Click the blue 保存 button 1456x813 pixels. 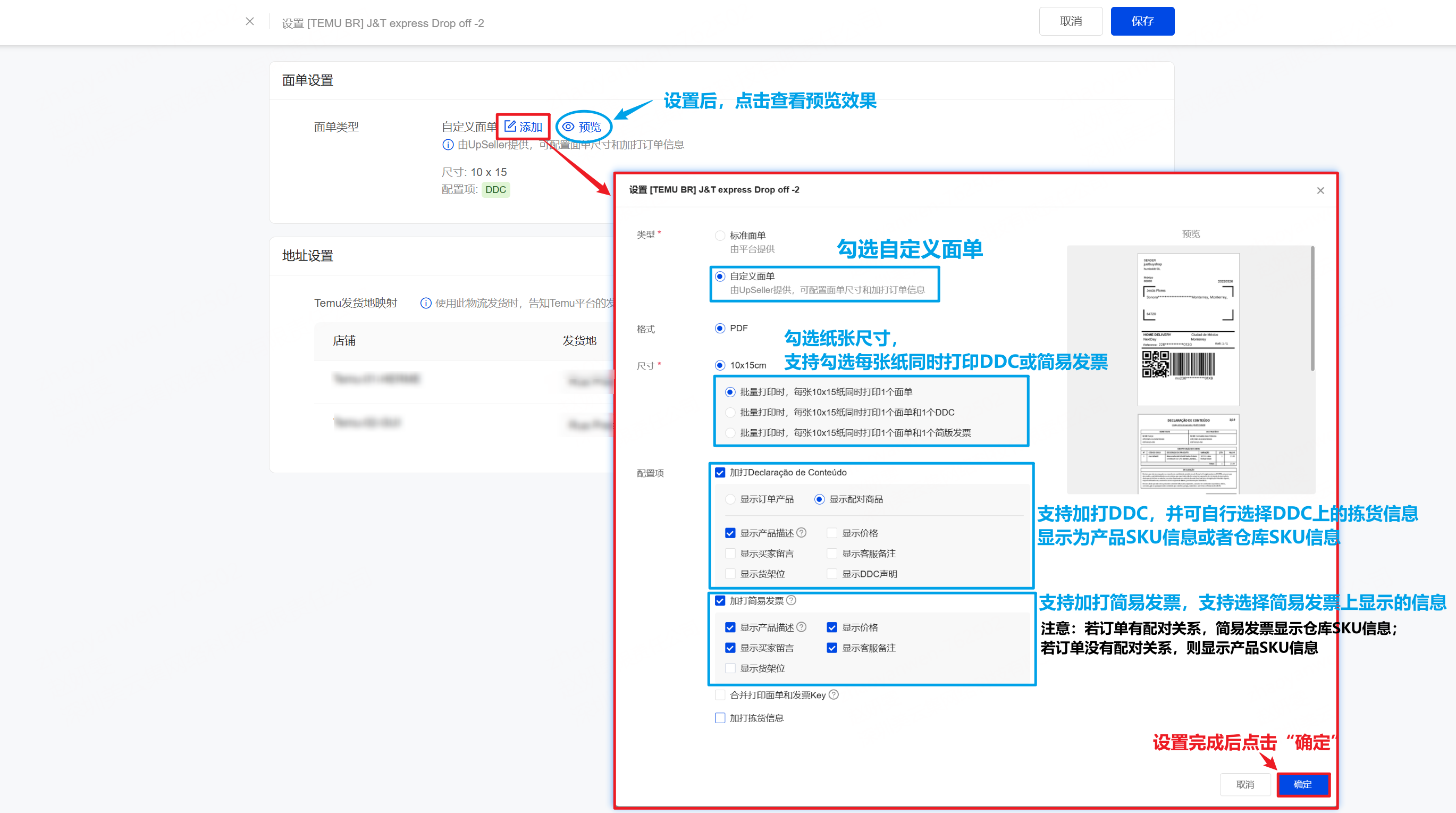(1142, 21)
